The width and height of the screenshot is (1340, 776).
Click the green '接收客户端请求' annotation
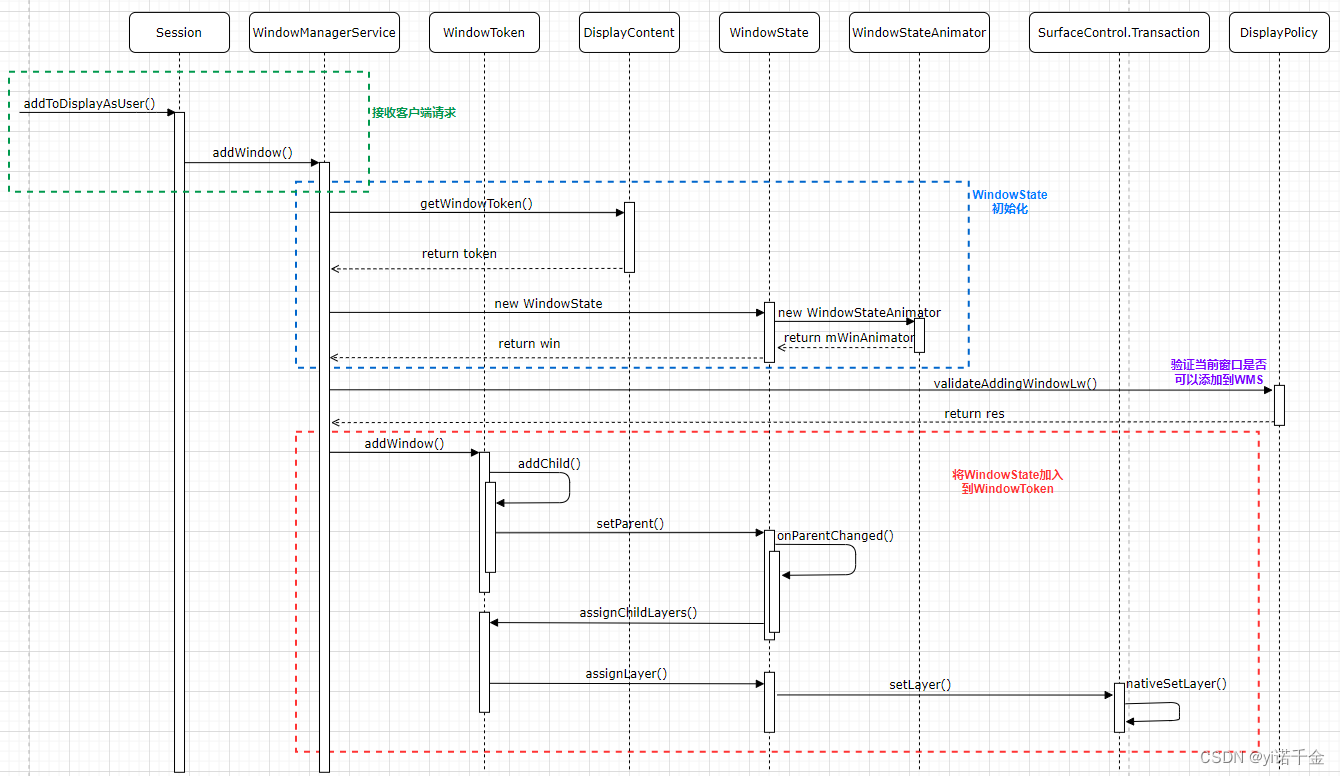pyautogui.click(x=414, y=113)
